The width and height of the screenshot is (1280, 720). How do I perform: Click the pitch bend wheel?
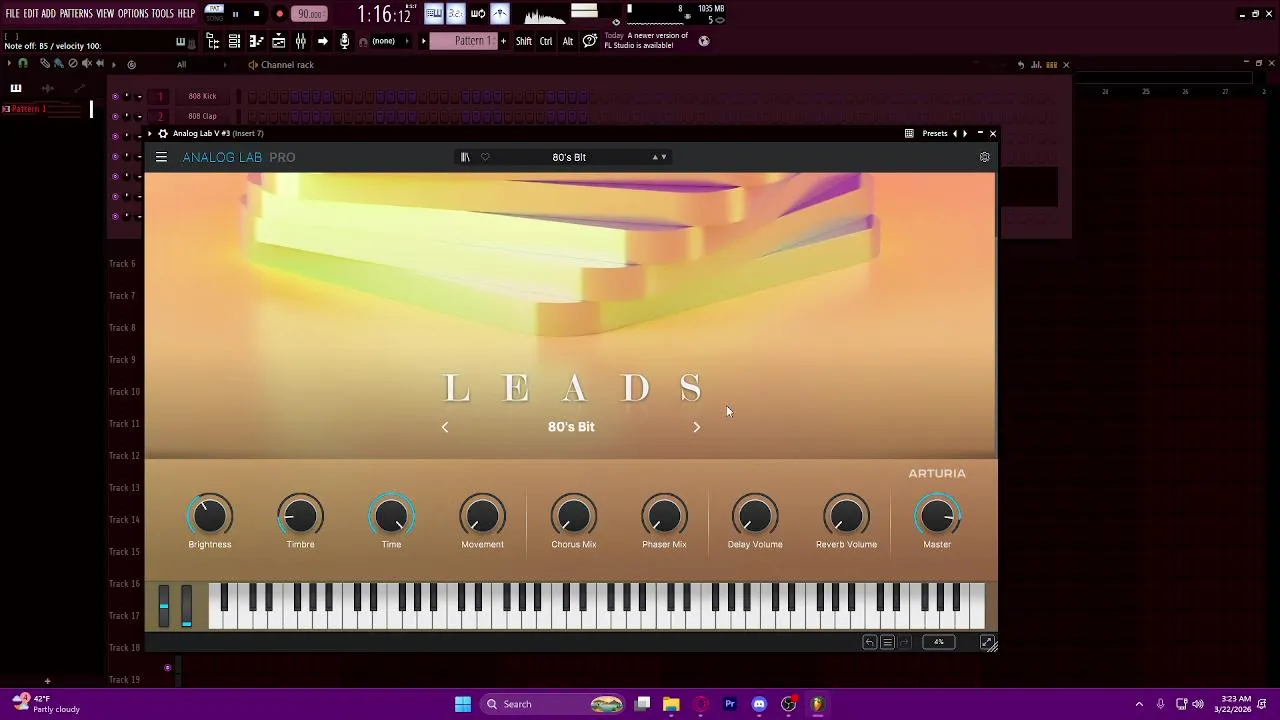coord(164,607)
